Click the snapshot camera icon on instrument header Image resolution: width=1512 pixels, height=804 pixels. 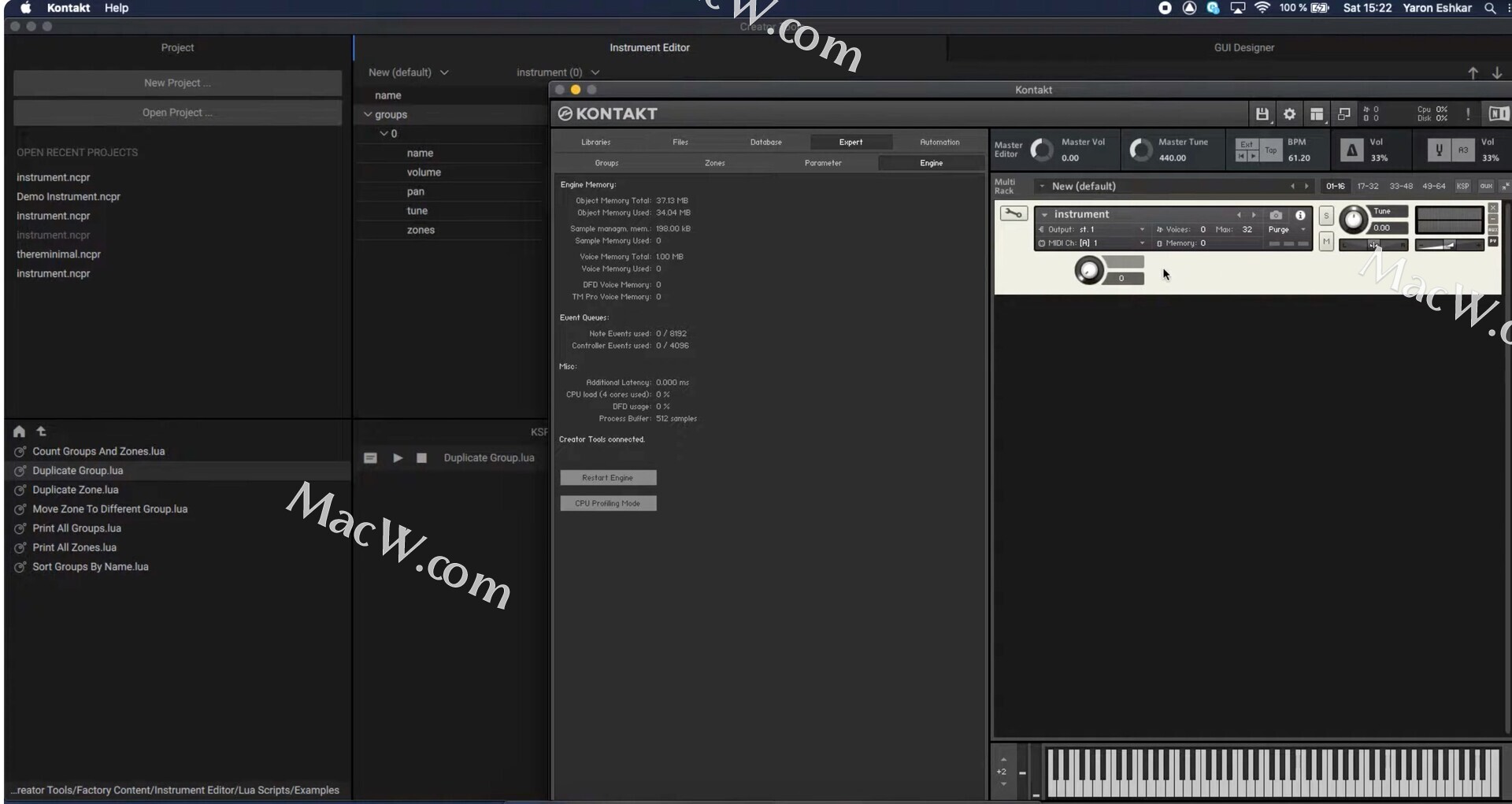coord(1276,215)
